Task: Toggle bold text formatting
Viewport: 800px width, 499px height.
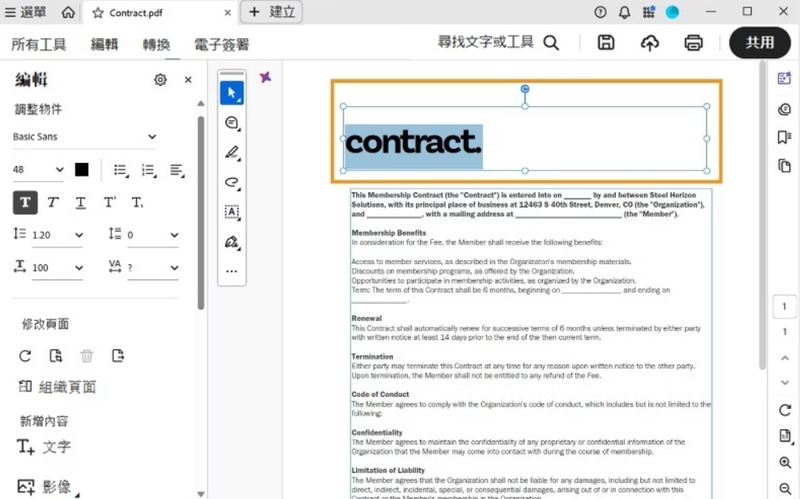Action: (25, 203)
